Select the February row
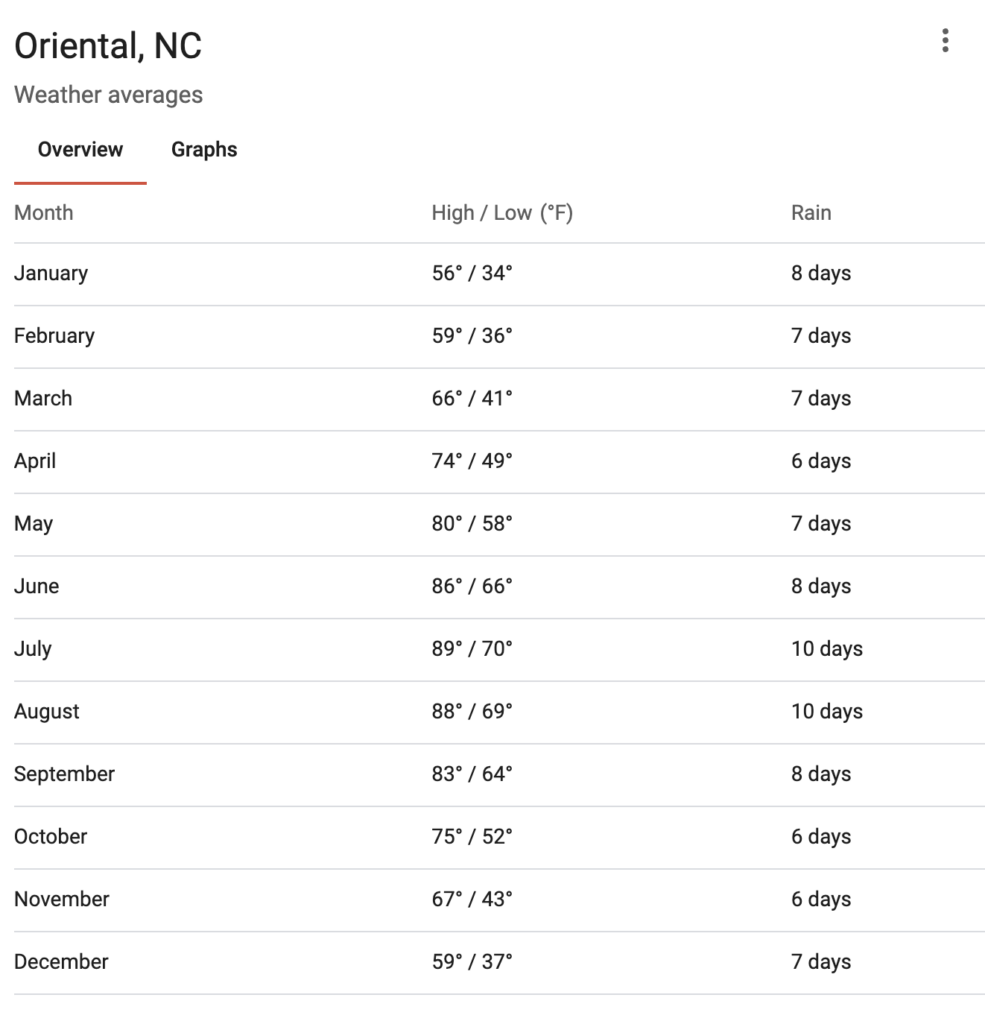985x1024 pixels. (499, 336)
